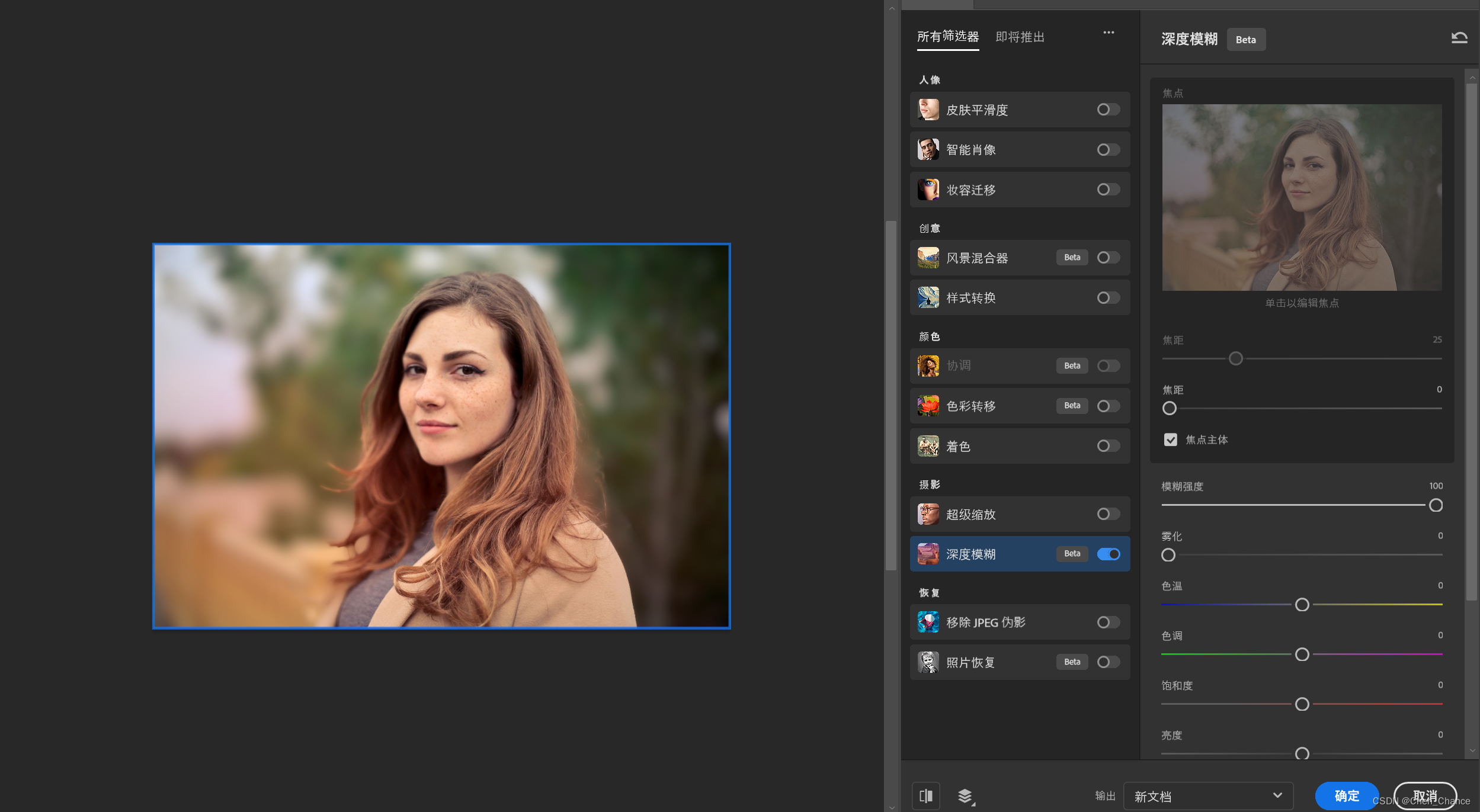
Task: Enable the 智能肖像 toggle
Action: click(1108, 150)
